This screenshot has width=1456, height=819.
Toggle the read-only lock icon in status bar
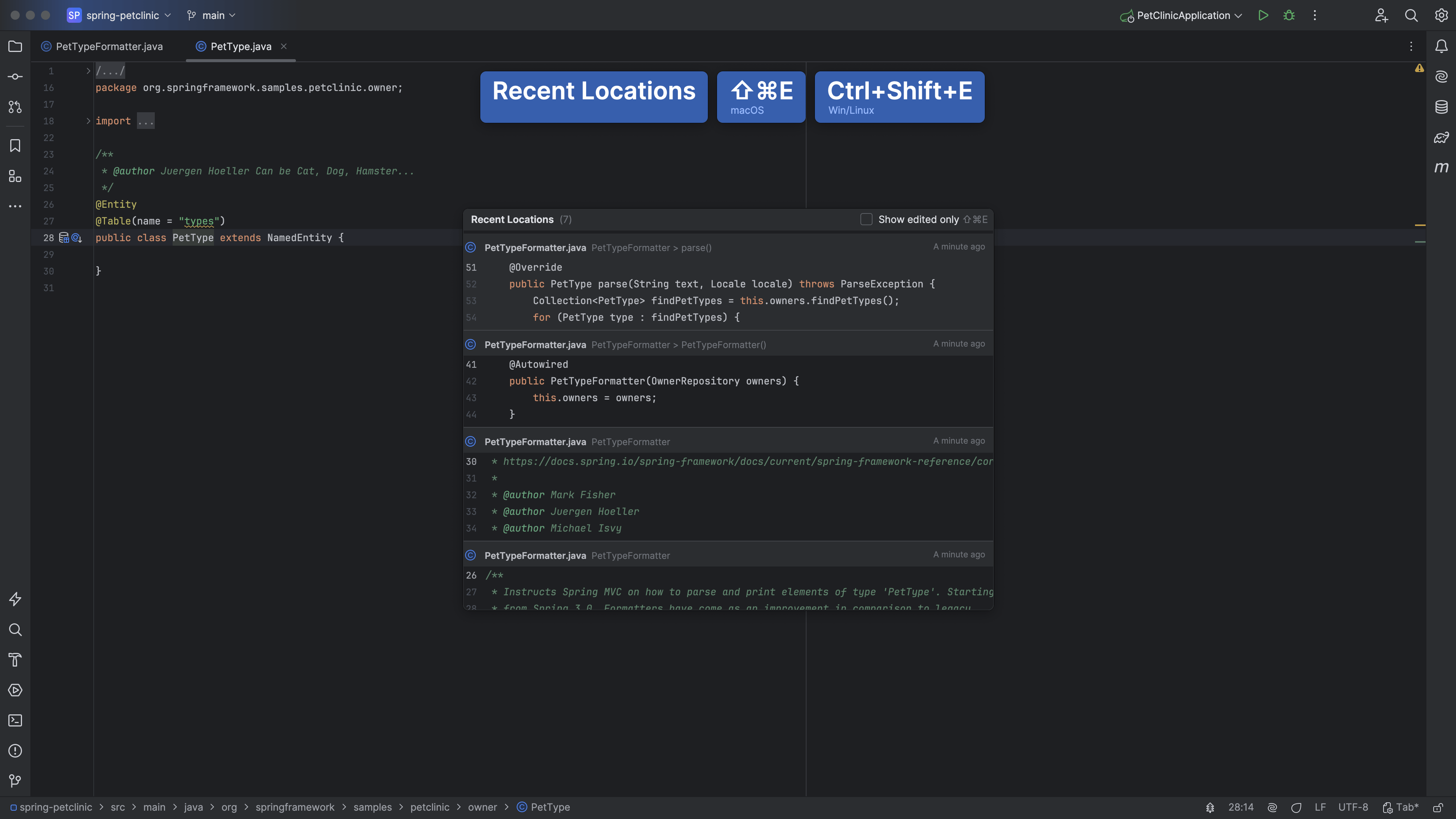tap(1438, 807)
